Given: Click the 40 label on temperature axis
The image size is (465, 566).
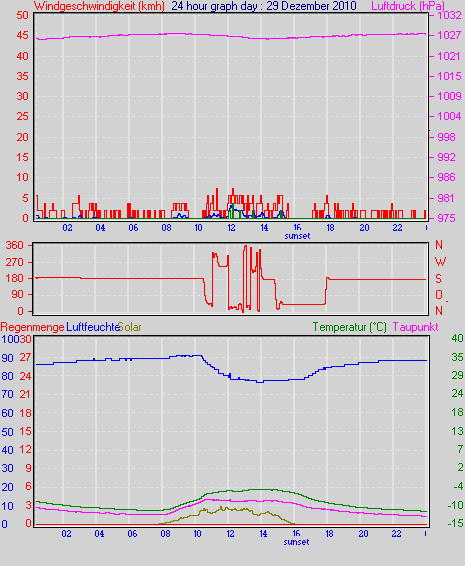Looking at the screenshot, I should coord(457,338).
